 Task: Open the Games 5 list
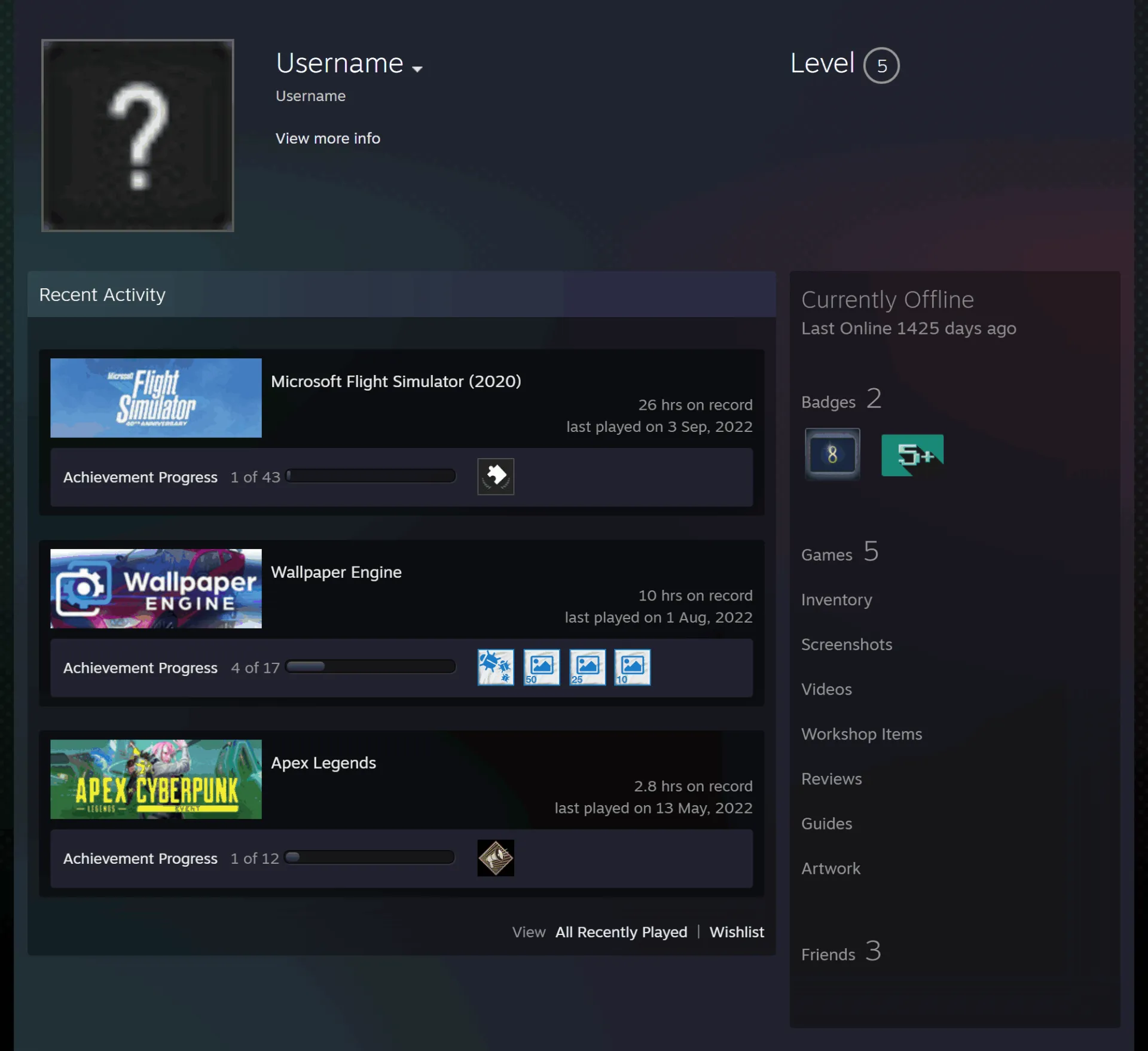pos(840,552)
